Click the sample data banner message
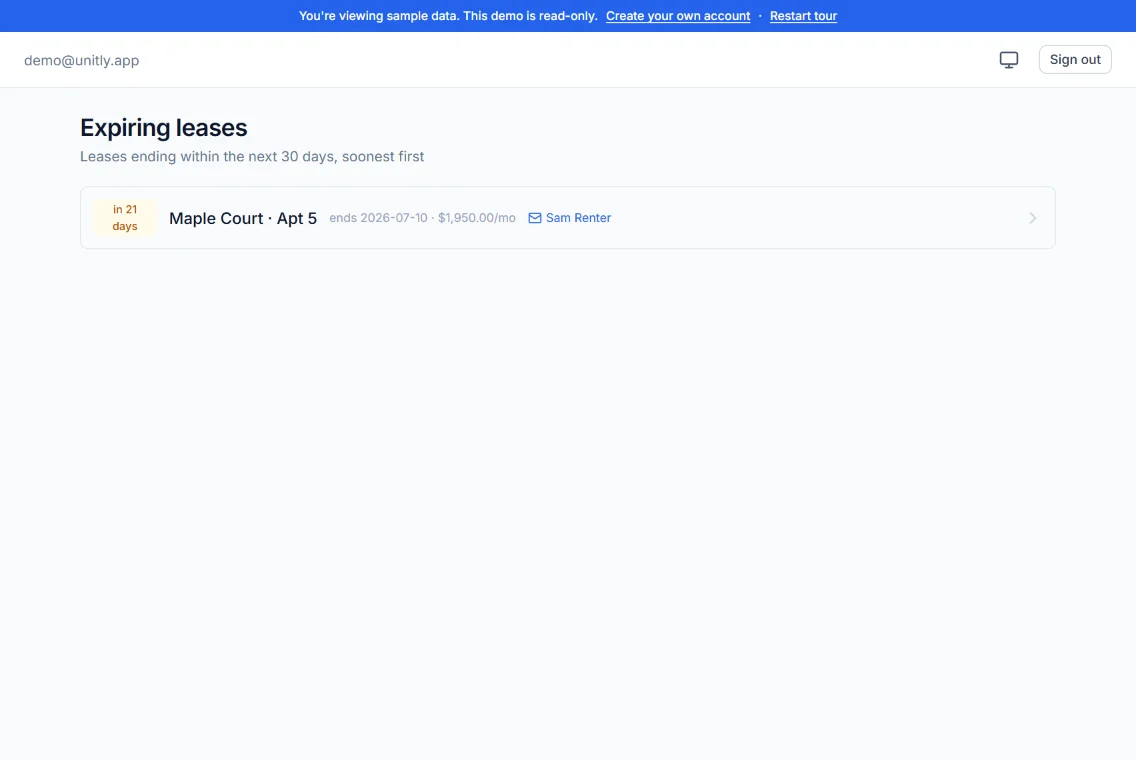Viewport: 1136px width, 760px height. click(x=448, y=16)
